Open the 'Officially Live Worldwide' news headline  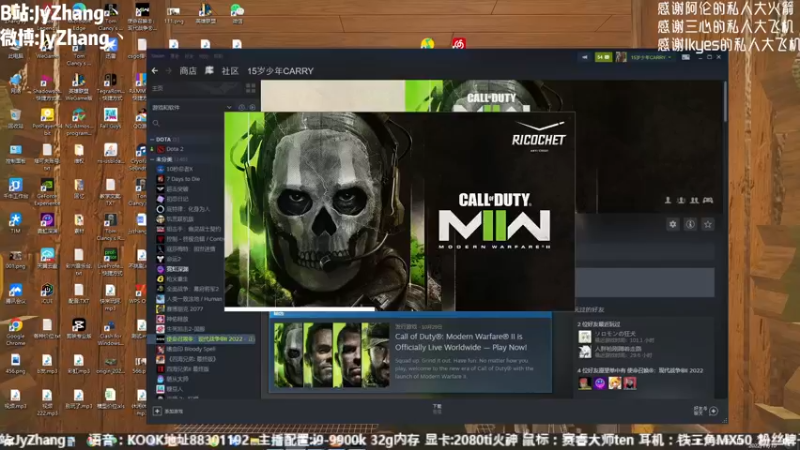[x=461, y=342]
